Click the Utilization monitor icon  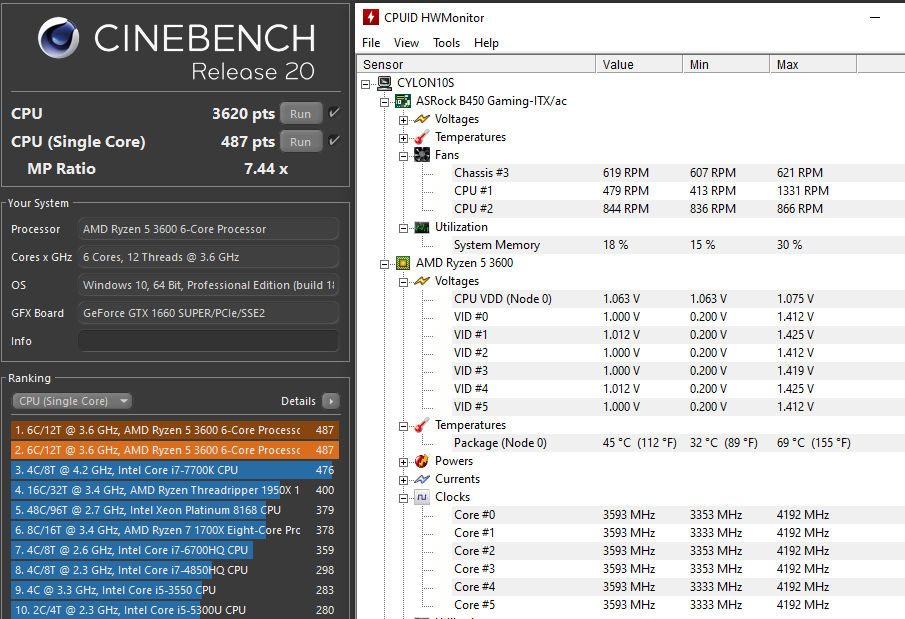[422, 227]
